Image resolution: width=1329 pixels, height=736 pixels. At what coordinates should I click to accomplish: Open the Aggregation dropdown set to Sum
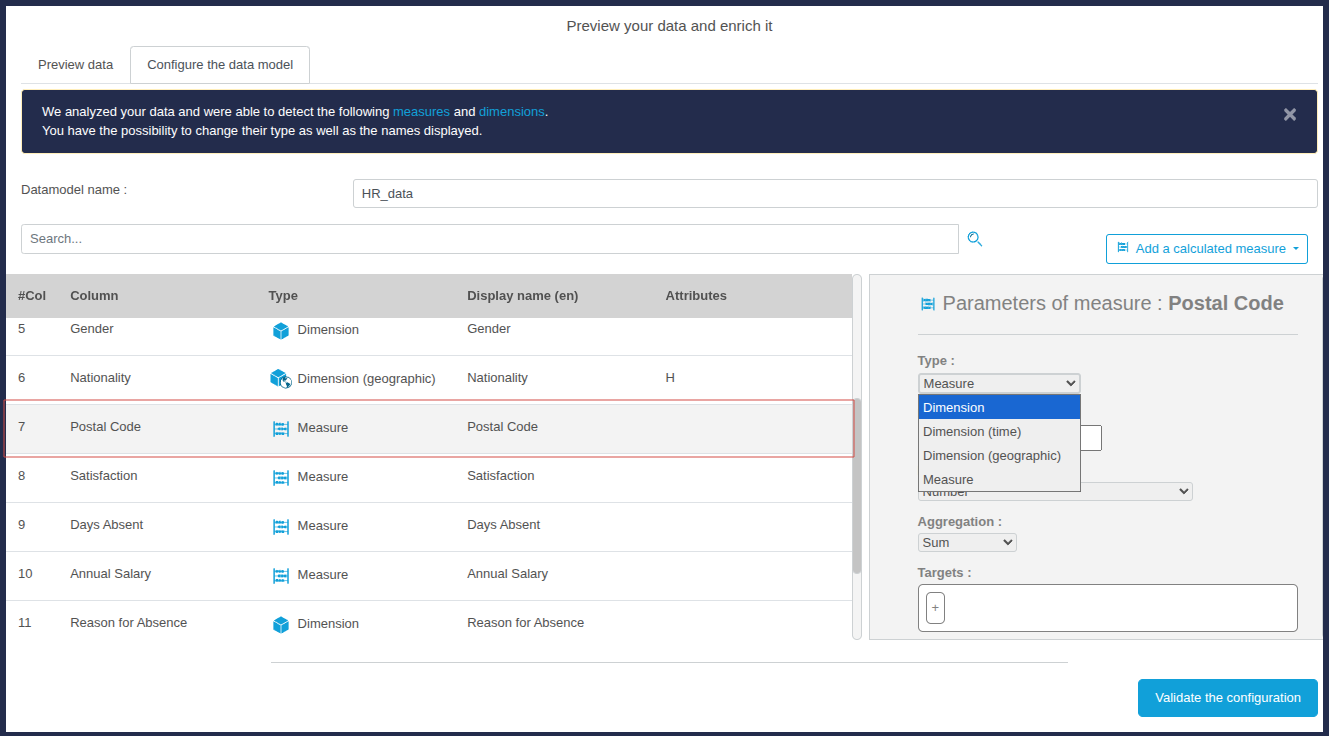tap(966, 542)
